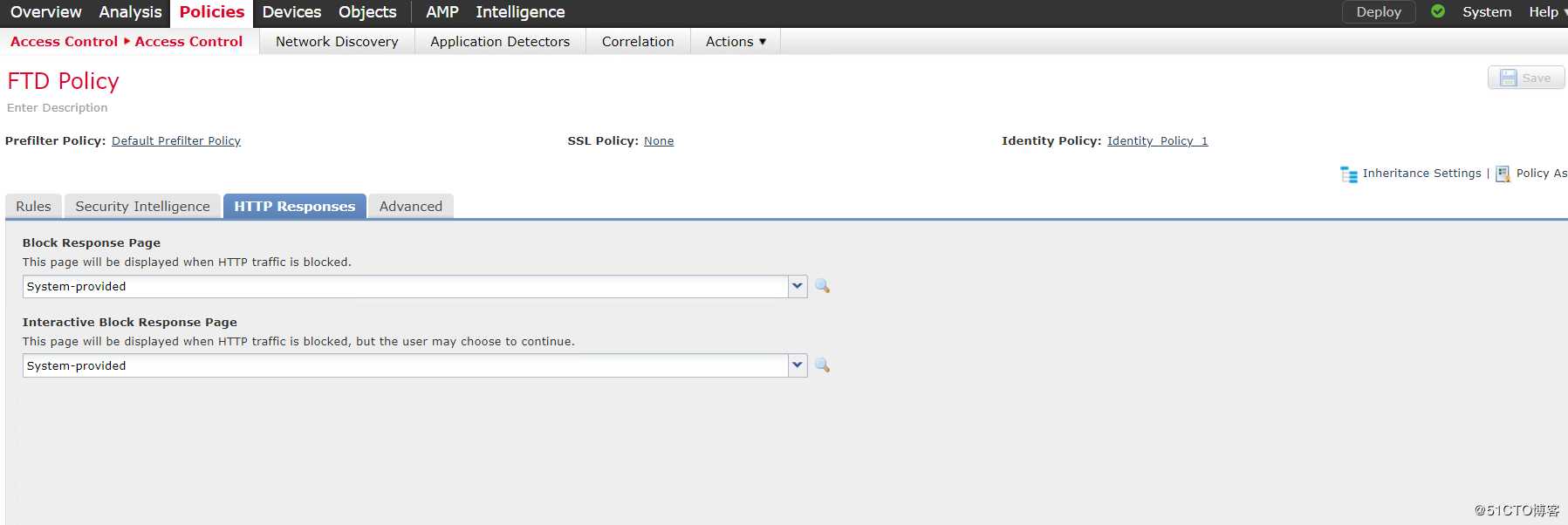Switch to the Rules tab
Viewport: 1568px width, 525px height.
click(x=33, y=207)
